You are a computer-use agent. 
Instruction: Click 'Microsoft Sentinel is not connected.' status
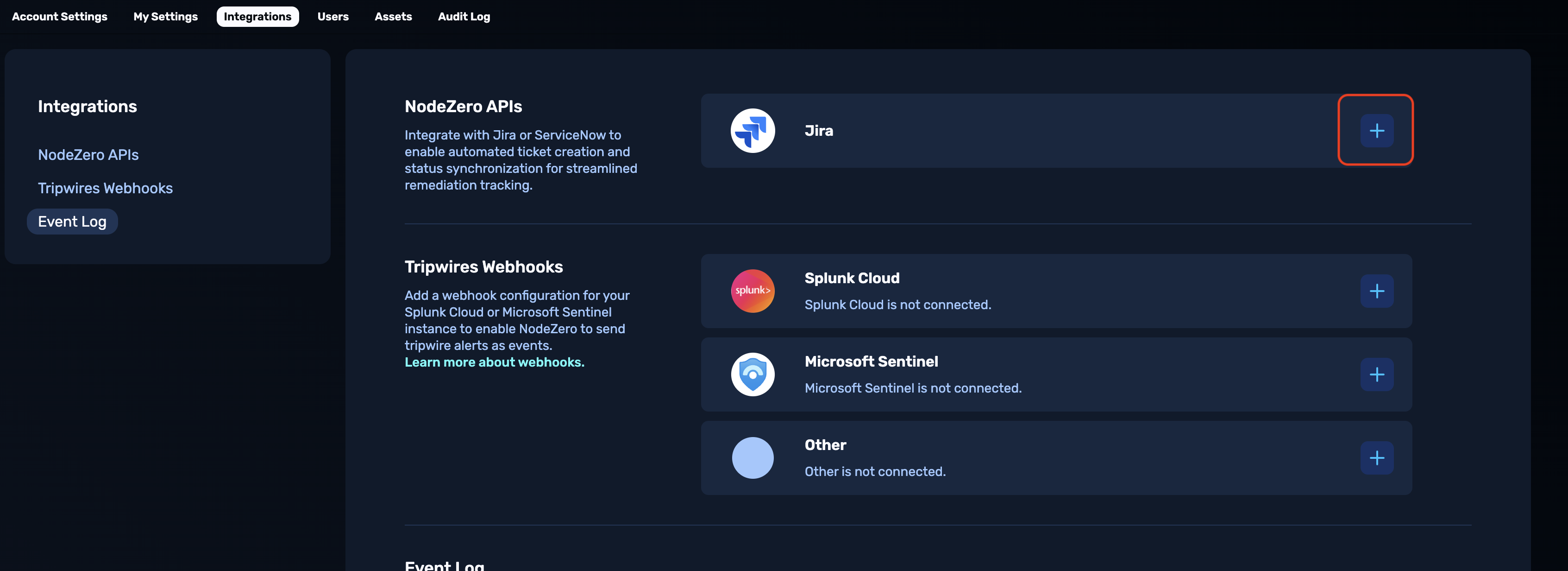pyautogui.click(x=913, y=388)
